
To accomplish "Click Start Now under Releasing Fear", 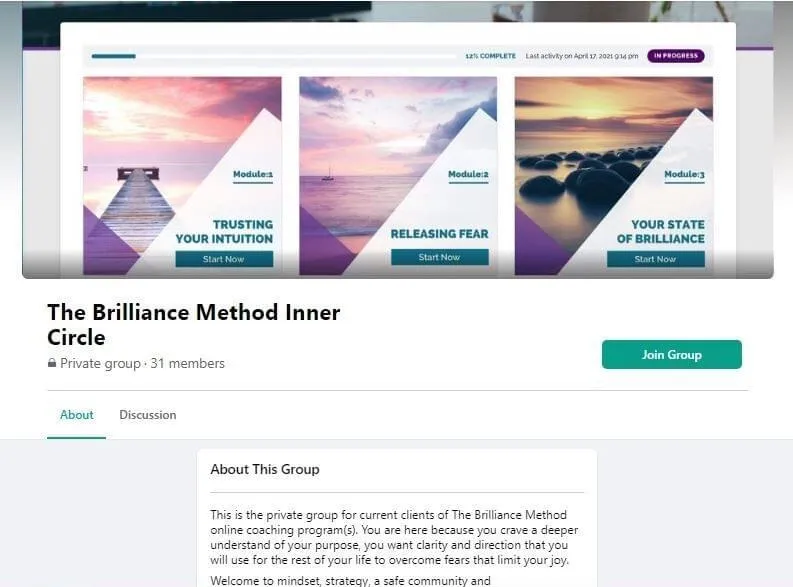I will pyautogui.click(x=439, y=257).
